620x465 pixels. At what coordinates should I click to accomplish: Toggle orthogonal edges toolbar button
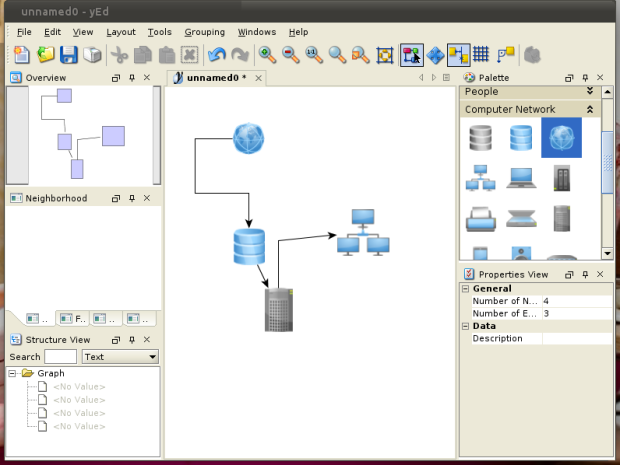(458, 55)
